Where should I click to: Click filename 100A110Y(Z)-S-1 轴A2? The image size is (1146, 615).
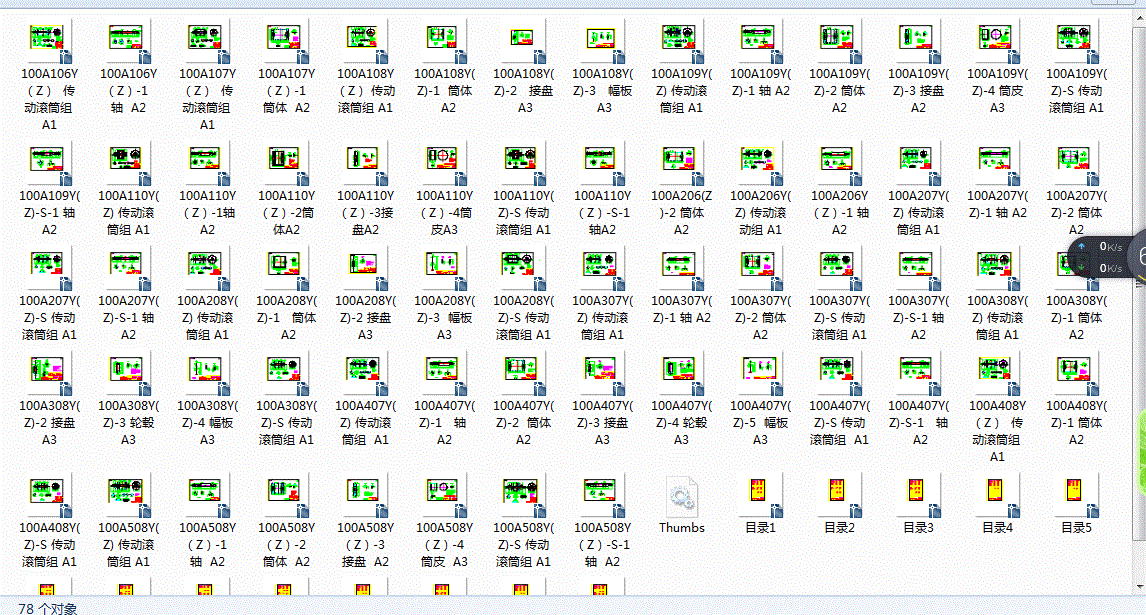point(602,213)
